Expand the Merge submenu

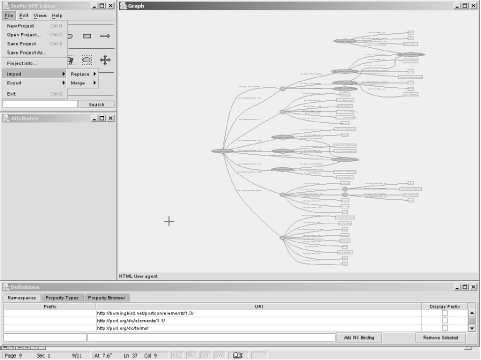click(83, 83)
